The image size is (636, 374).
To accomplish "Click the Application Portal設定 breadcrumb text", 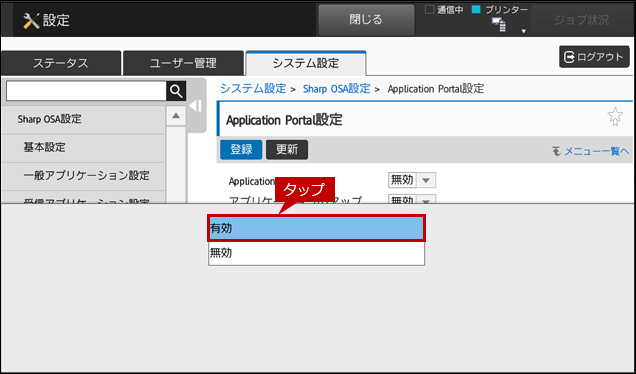I will pyautogui.click(x=436, y=88).
